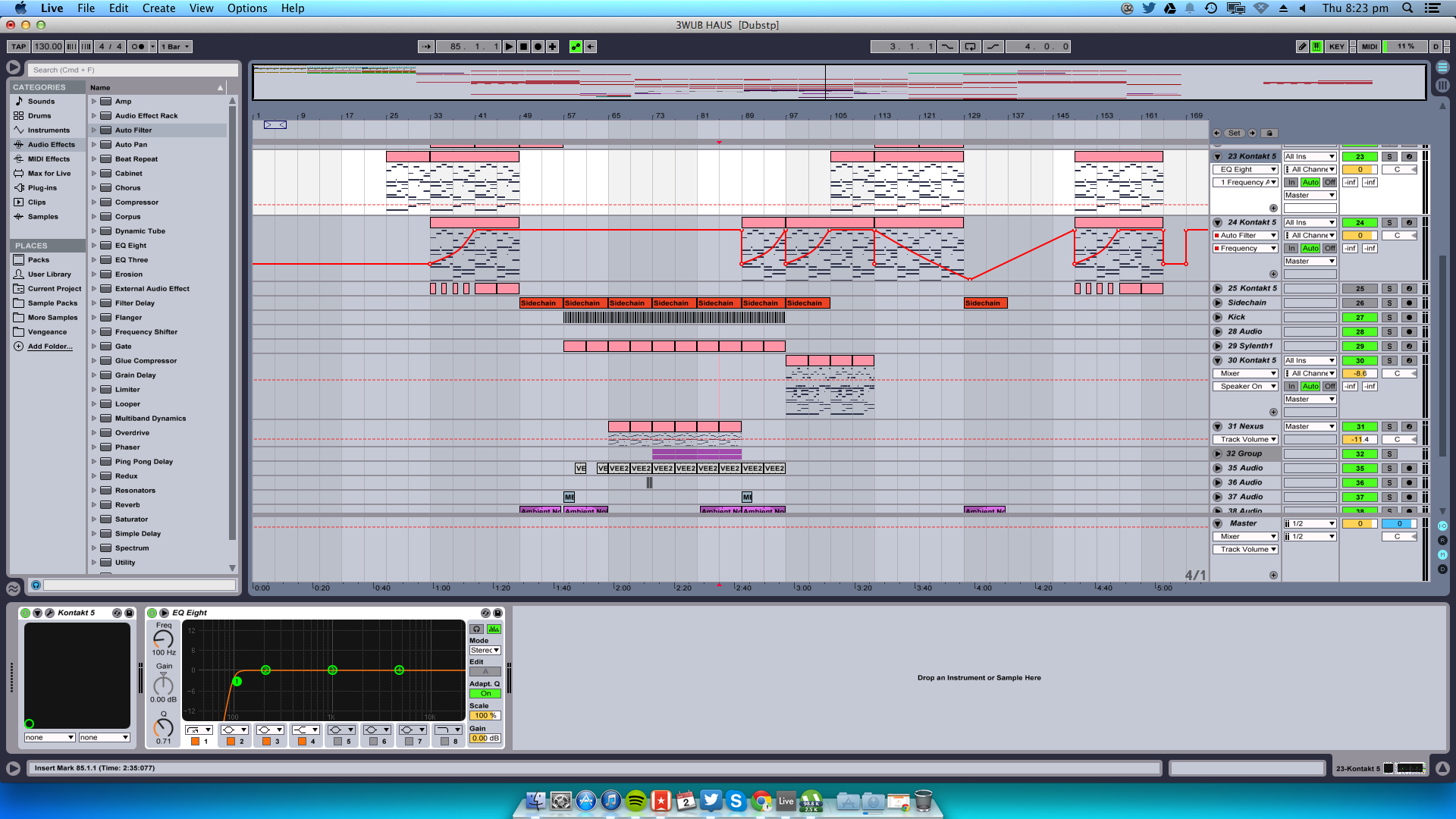Open the Create menu
1456x819 pixels.
(158, 8)
